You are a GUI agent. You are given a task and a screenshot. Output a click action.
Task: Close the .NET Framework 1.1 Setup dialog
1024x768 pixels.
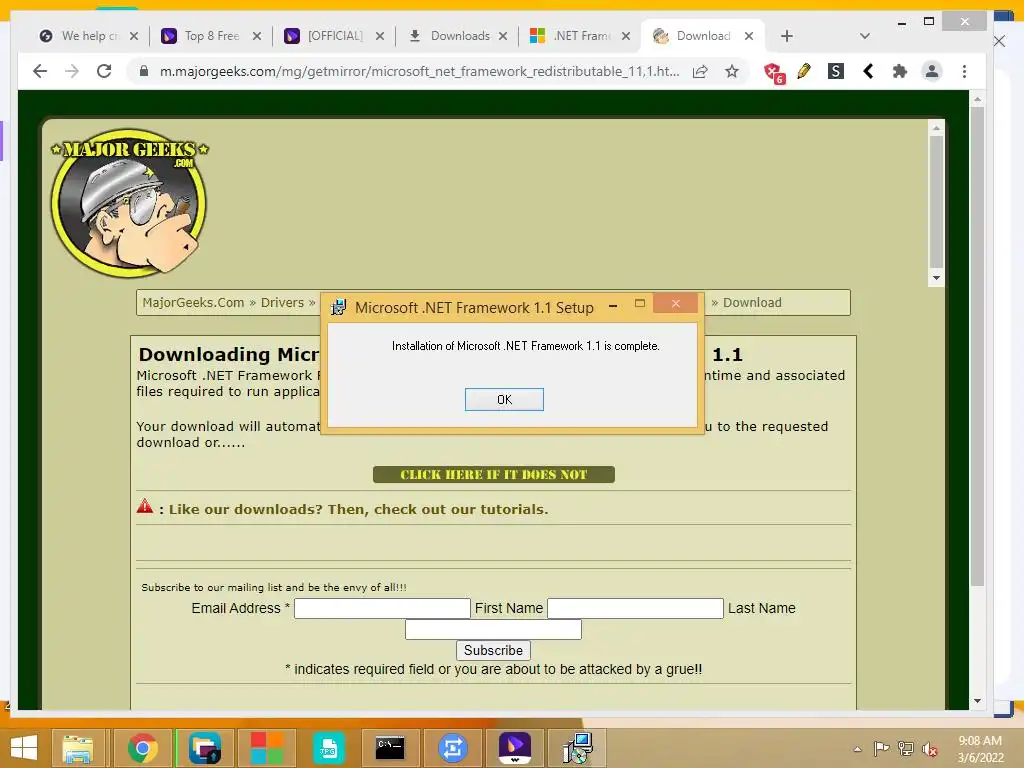coord(675,304)
